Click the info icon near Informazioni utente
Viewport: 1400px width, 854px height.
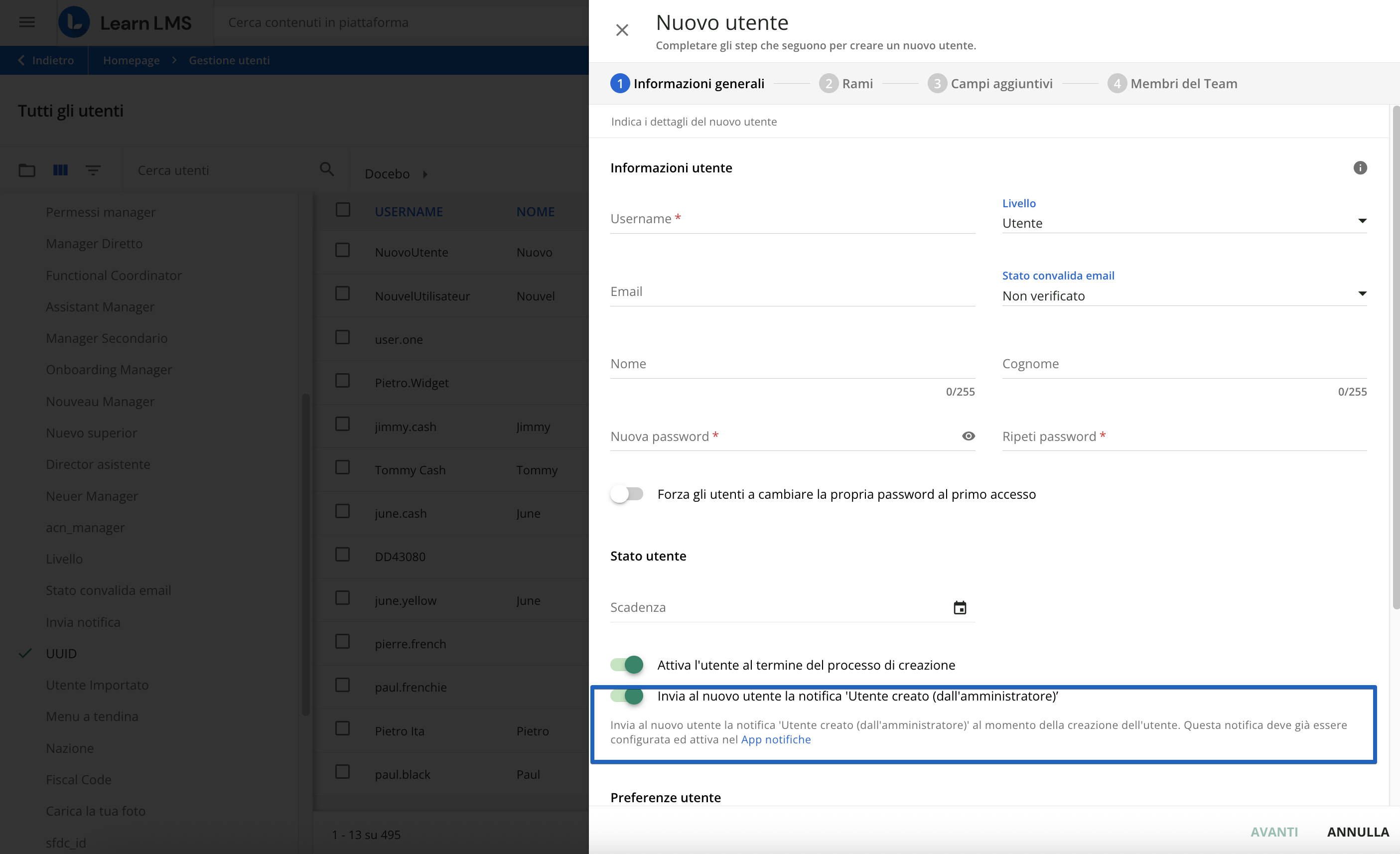[x=1360, y=167]
